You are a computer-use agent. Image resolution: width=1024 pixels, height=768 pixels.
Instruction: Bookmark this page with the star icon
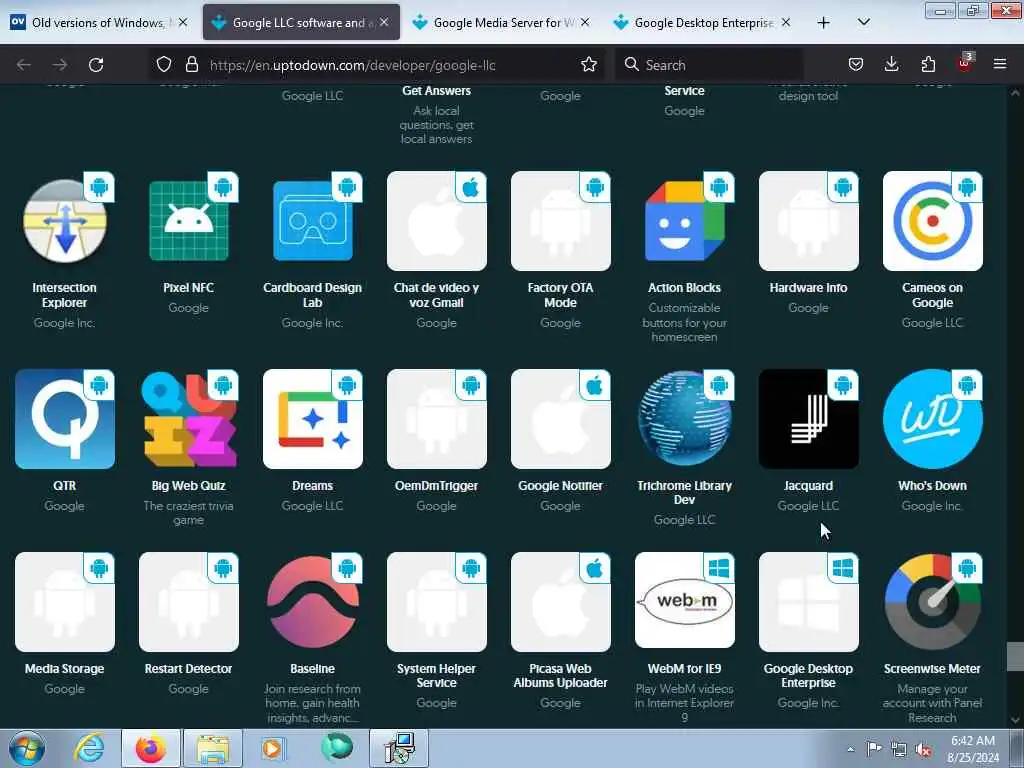[x=588, y=65]
